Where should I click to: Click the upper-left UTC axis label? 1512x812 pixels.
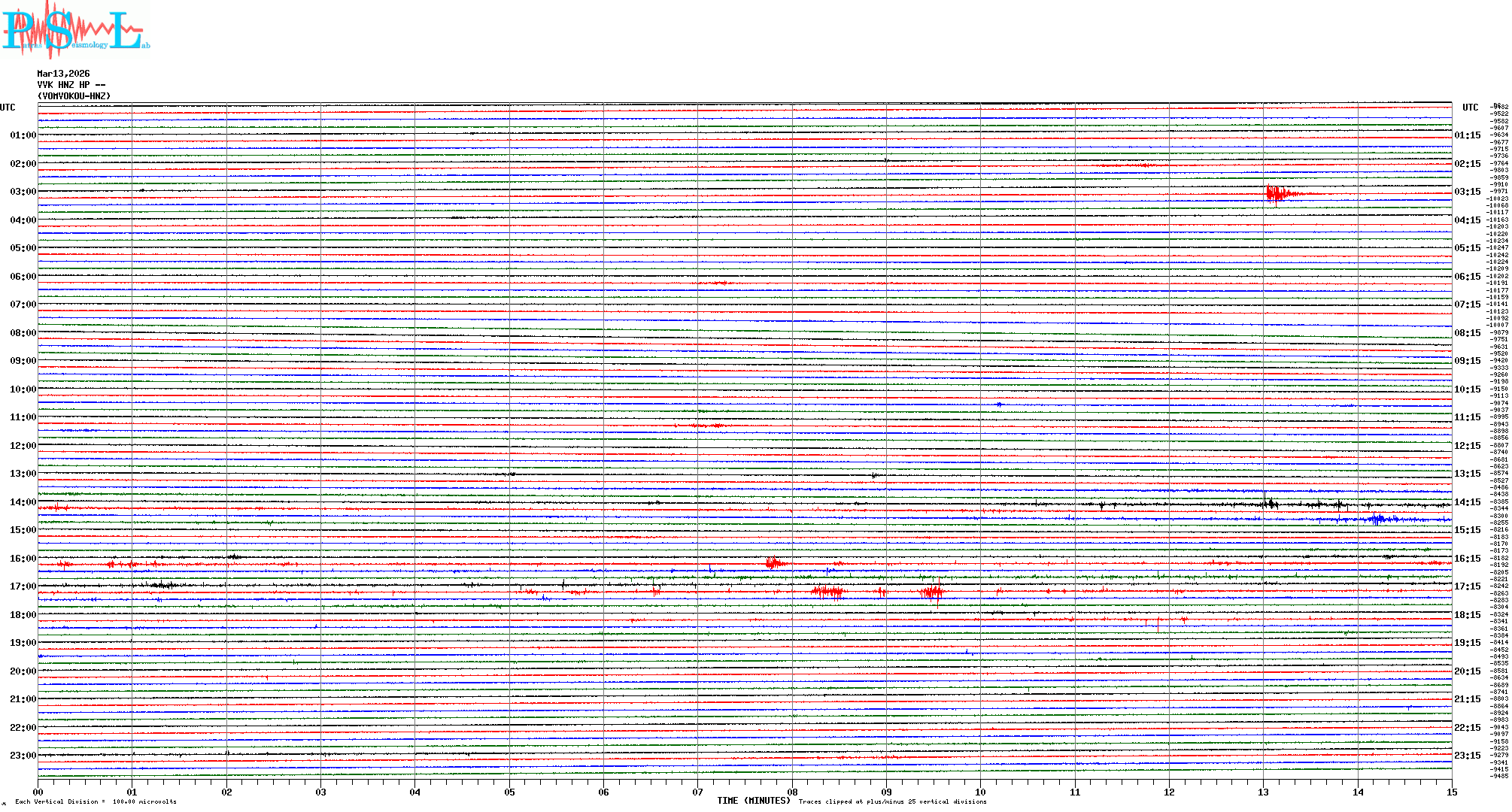[8, 108]
